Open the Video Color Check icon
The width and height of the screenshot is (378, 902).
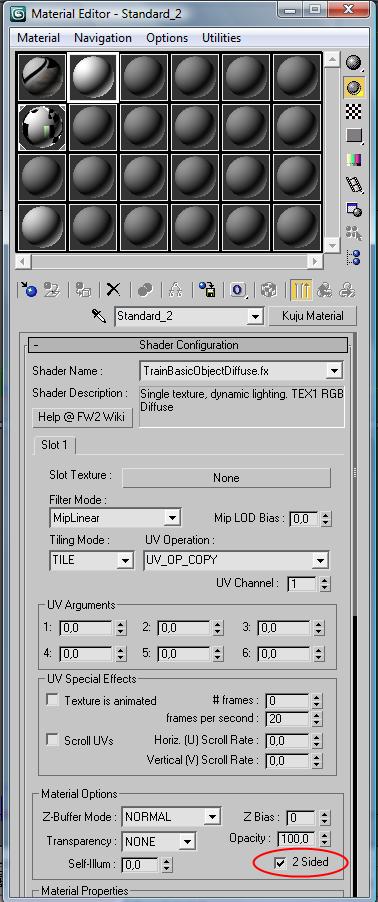[353, 160]
